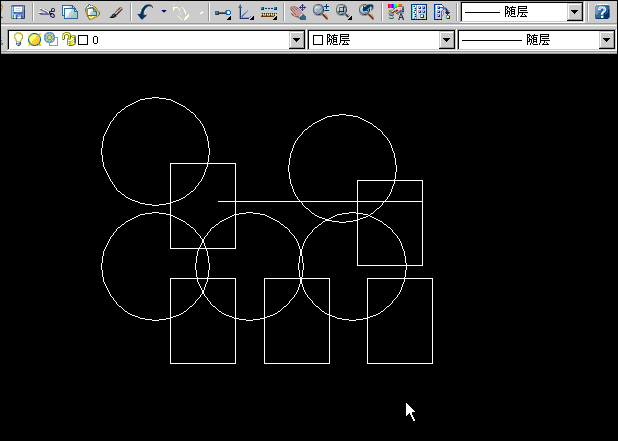Click the Undo arrow icon
Screen dimensions: 618x441
click(145, 12)
